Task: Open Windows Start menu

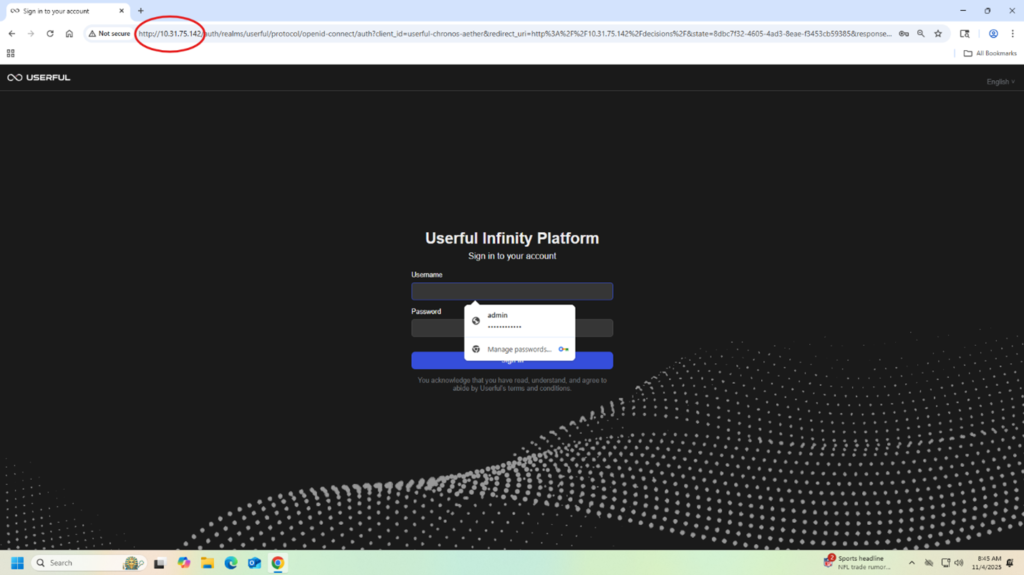Action: click(x=17, y=563)
